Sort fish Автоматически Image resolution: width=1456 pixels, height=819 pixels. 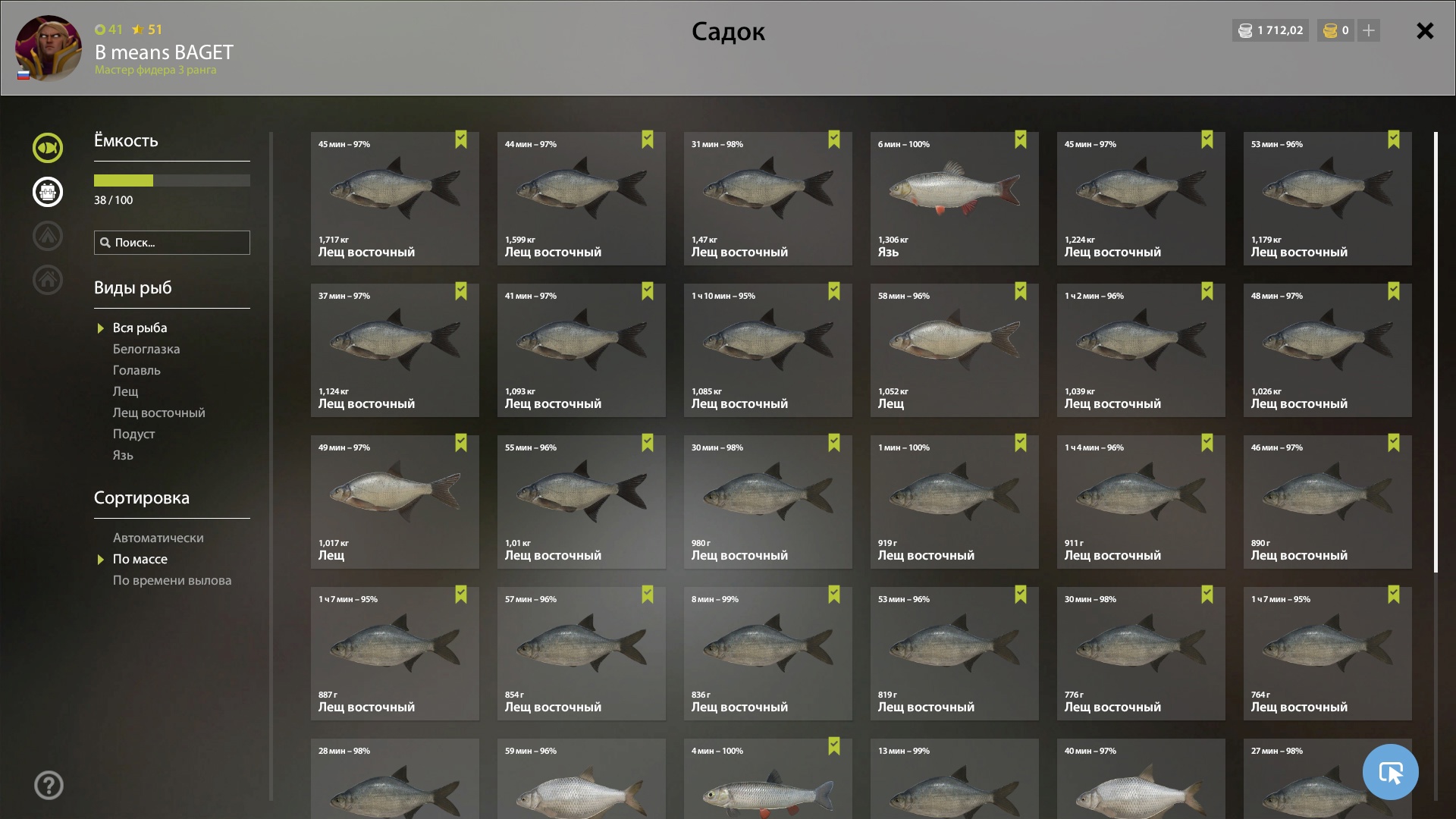[158, 538]
